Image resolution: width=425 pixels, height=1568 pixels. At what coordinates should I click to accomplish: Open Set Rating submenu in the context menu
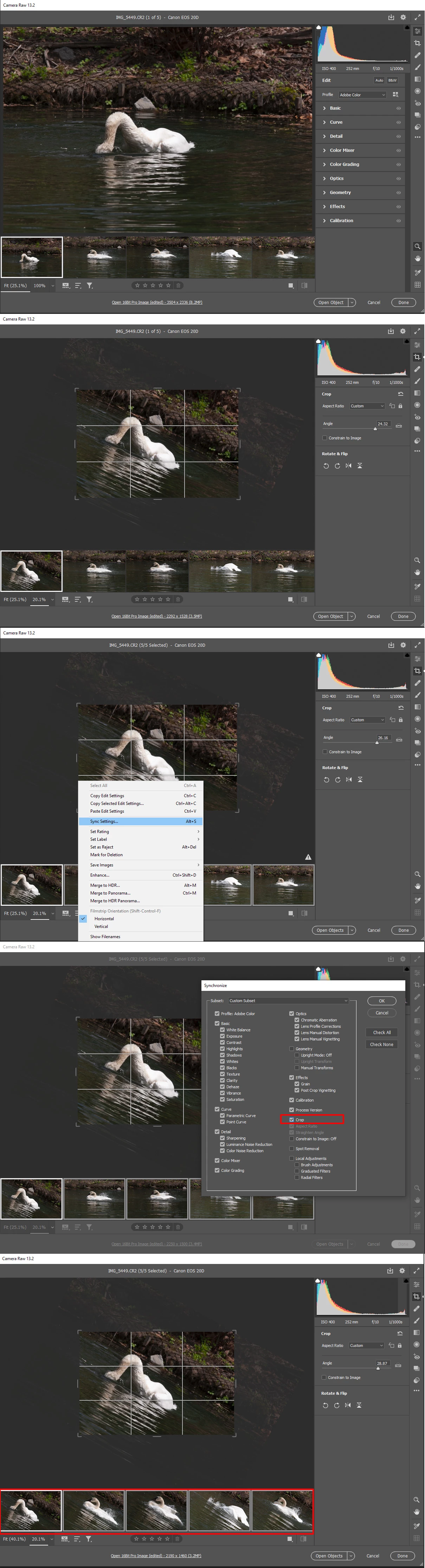click(141, 832)
